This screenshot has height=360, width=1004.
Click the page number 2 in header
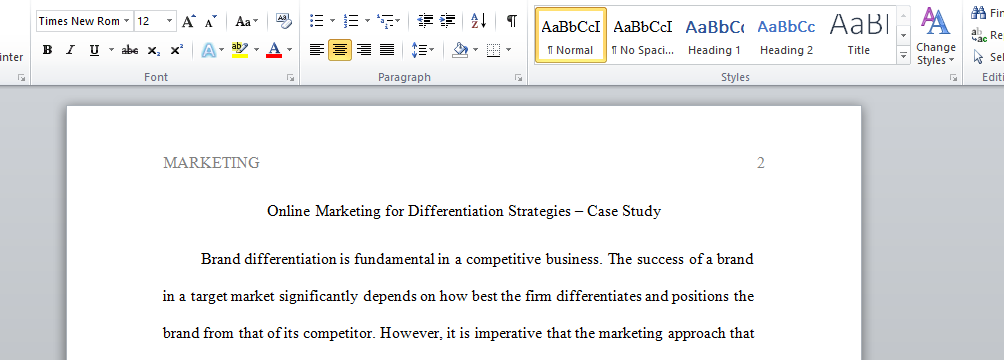761,163
